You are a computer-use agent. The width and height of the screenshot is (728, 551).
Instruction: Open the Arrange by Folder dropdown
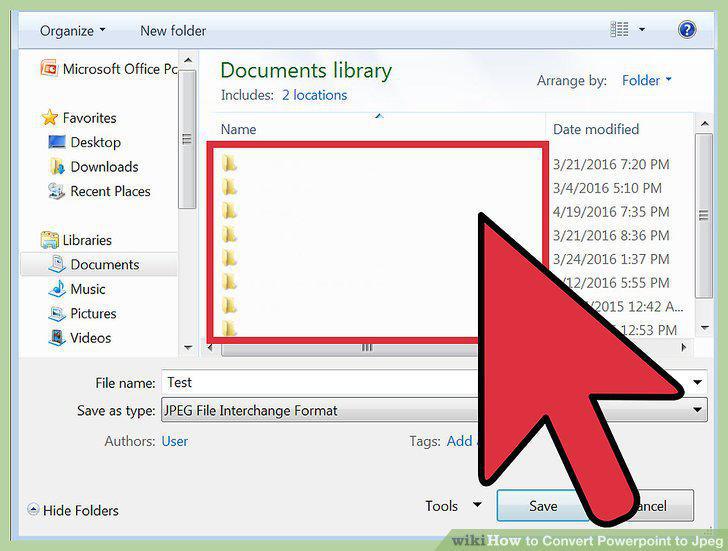coord(647,80)
